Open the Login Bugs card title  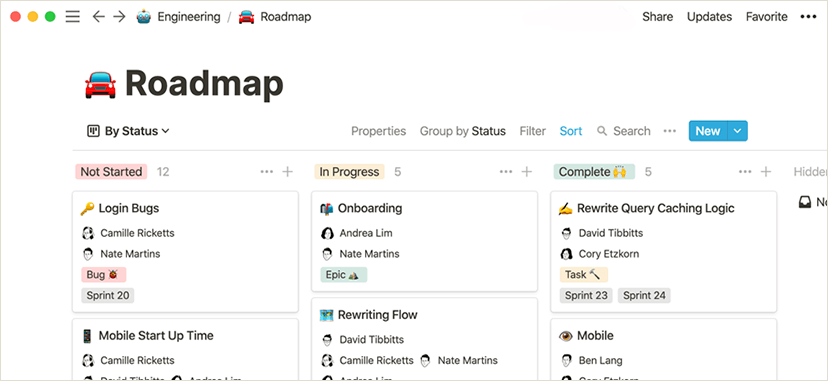tap(129, 208)
